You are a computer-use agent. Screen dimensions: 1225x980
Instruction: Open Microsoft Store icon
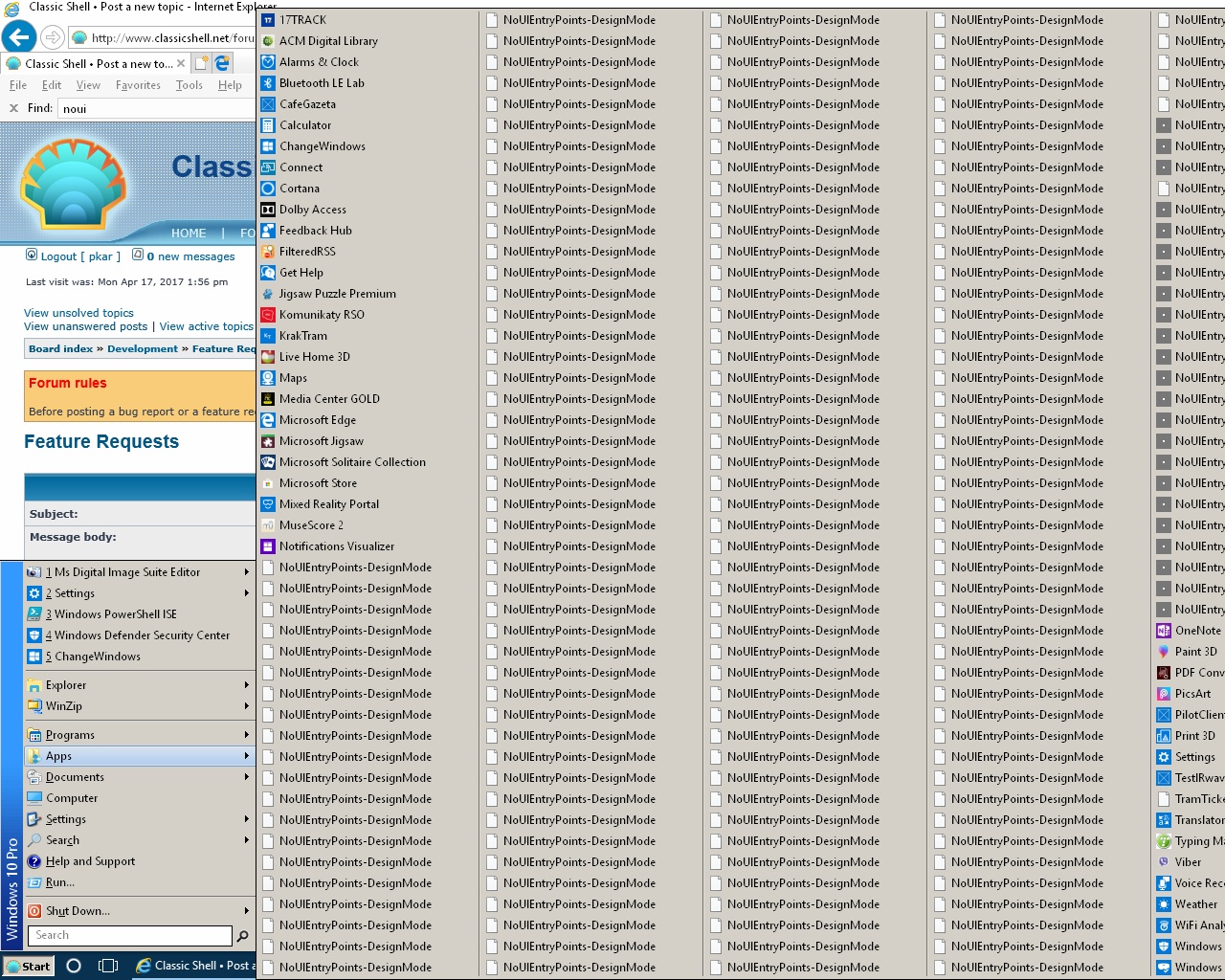(x=268, y=483)
